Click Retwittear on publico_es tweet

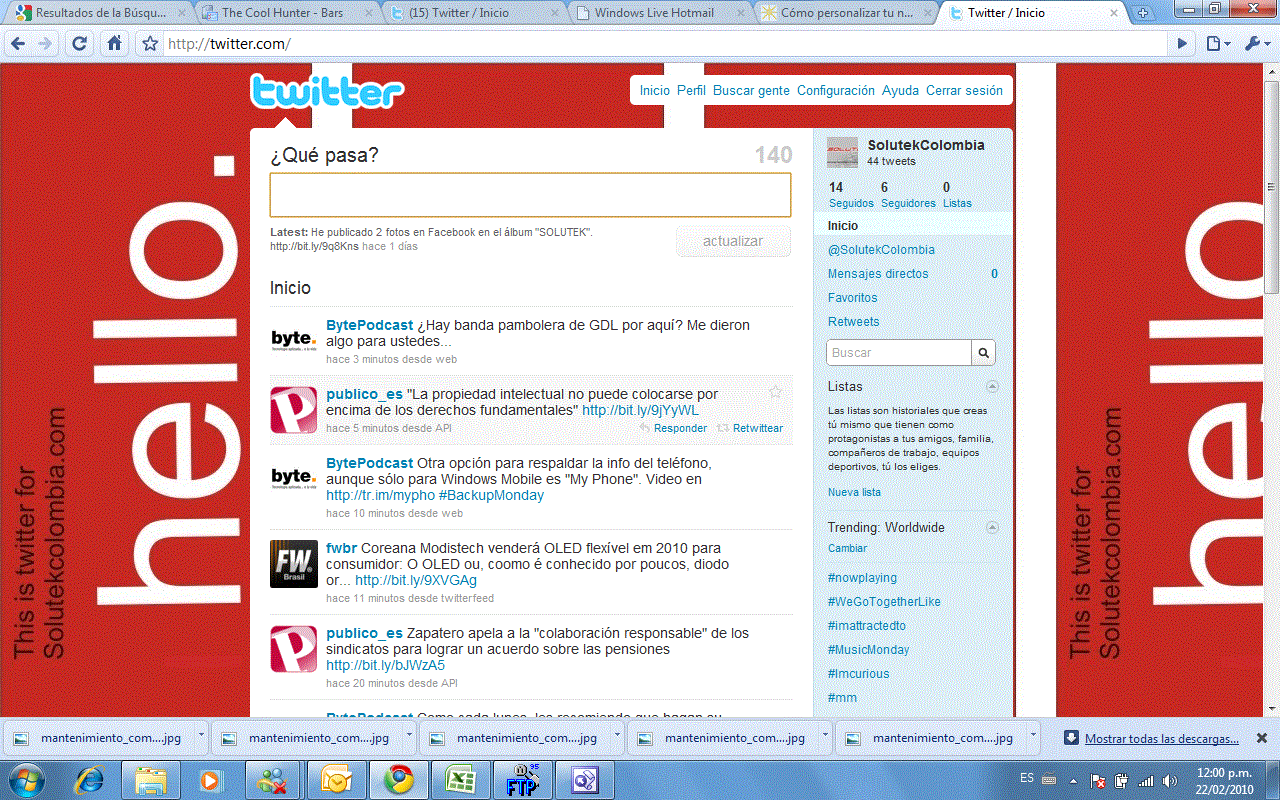[750, 428]
